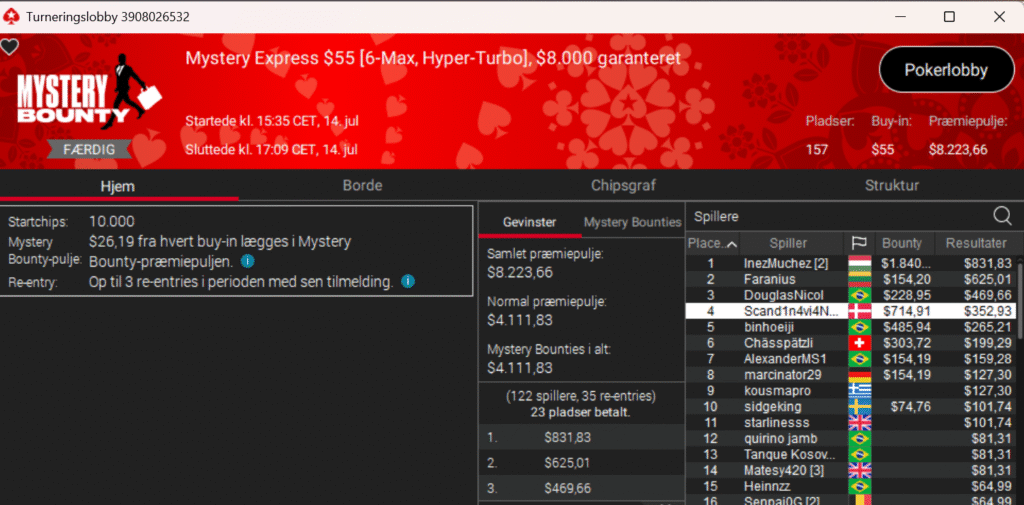1024x505 pixels.
Task: Select the Mystery Bounties tab
Action: point(632,222)
